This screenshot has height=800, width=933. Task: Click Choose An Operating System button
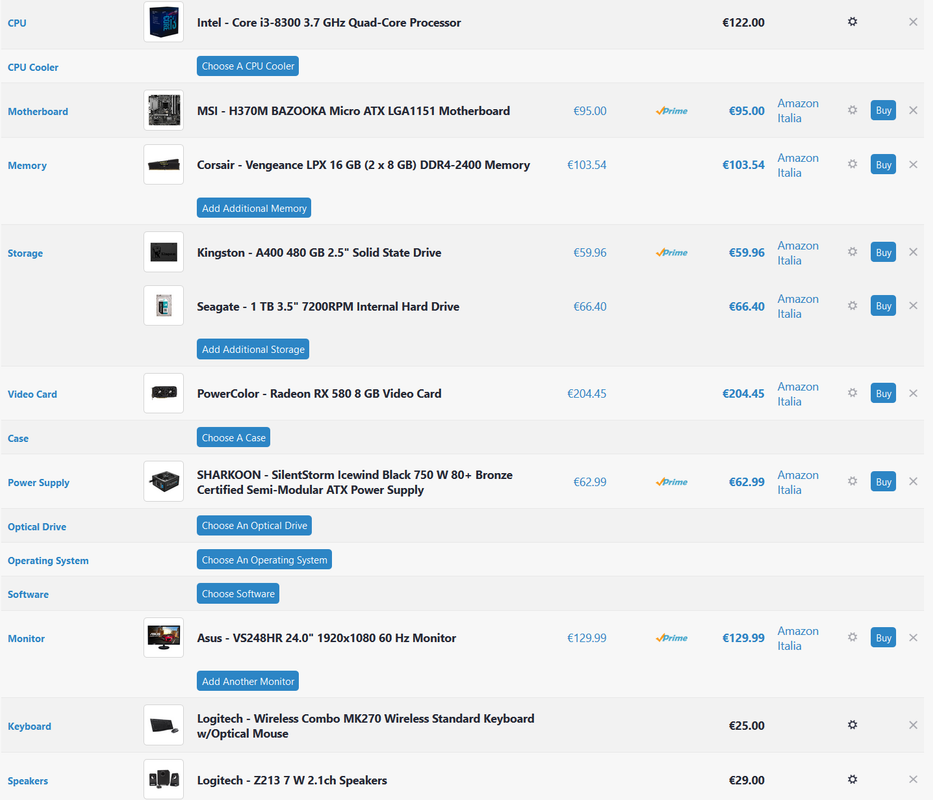(x=264, y=560)
